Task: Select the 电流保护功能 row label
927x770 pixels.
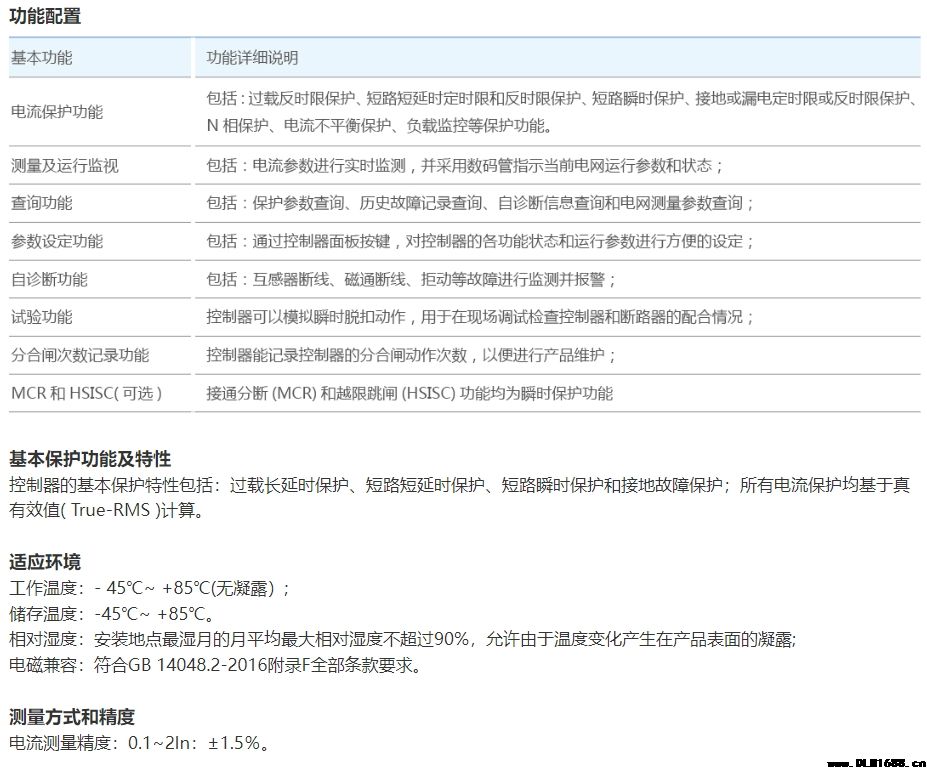Action: coord(57,112)
